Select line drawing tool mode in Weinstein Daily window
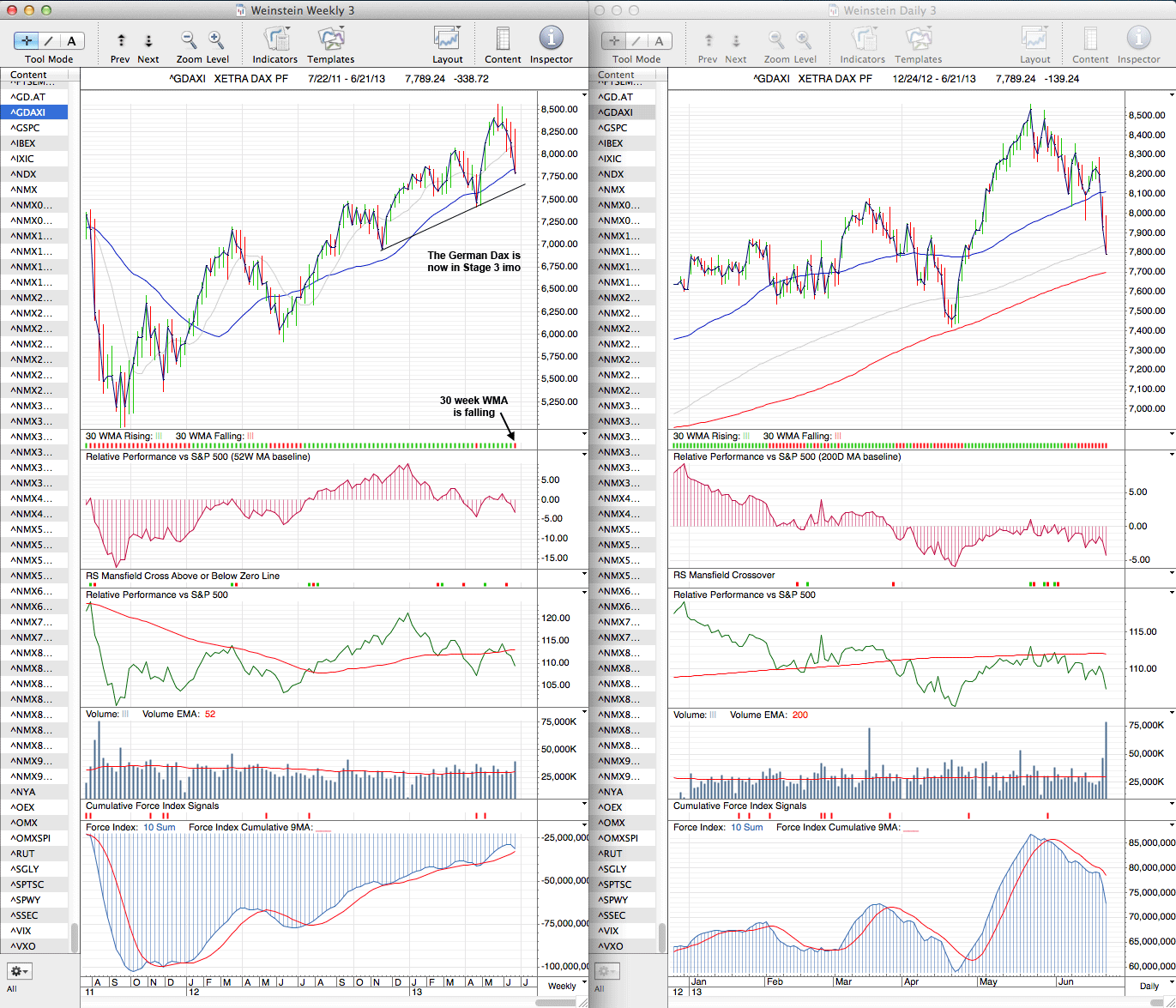Image resolution: width=1176 pixels, height=1008 pixels. coord(636,40)
